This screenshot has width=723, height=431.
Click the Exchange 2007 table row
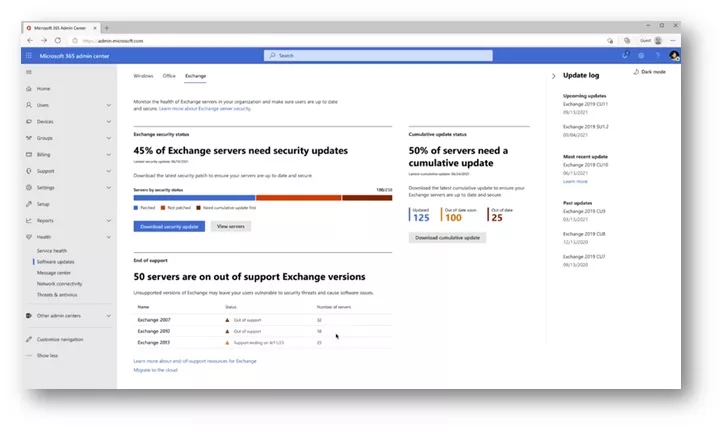pos(263,320)
